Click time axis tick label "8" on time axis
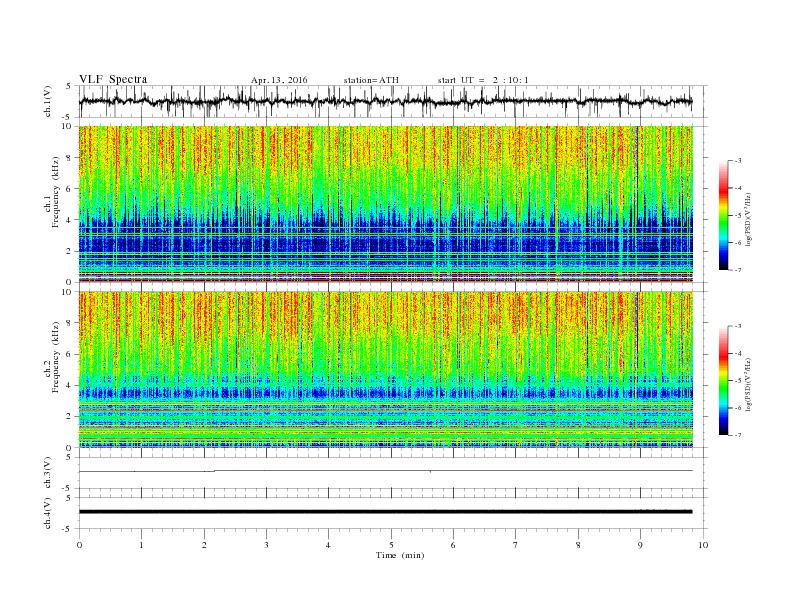The image size is (792, 612). click(578, 545)
